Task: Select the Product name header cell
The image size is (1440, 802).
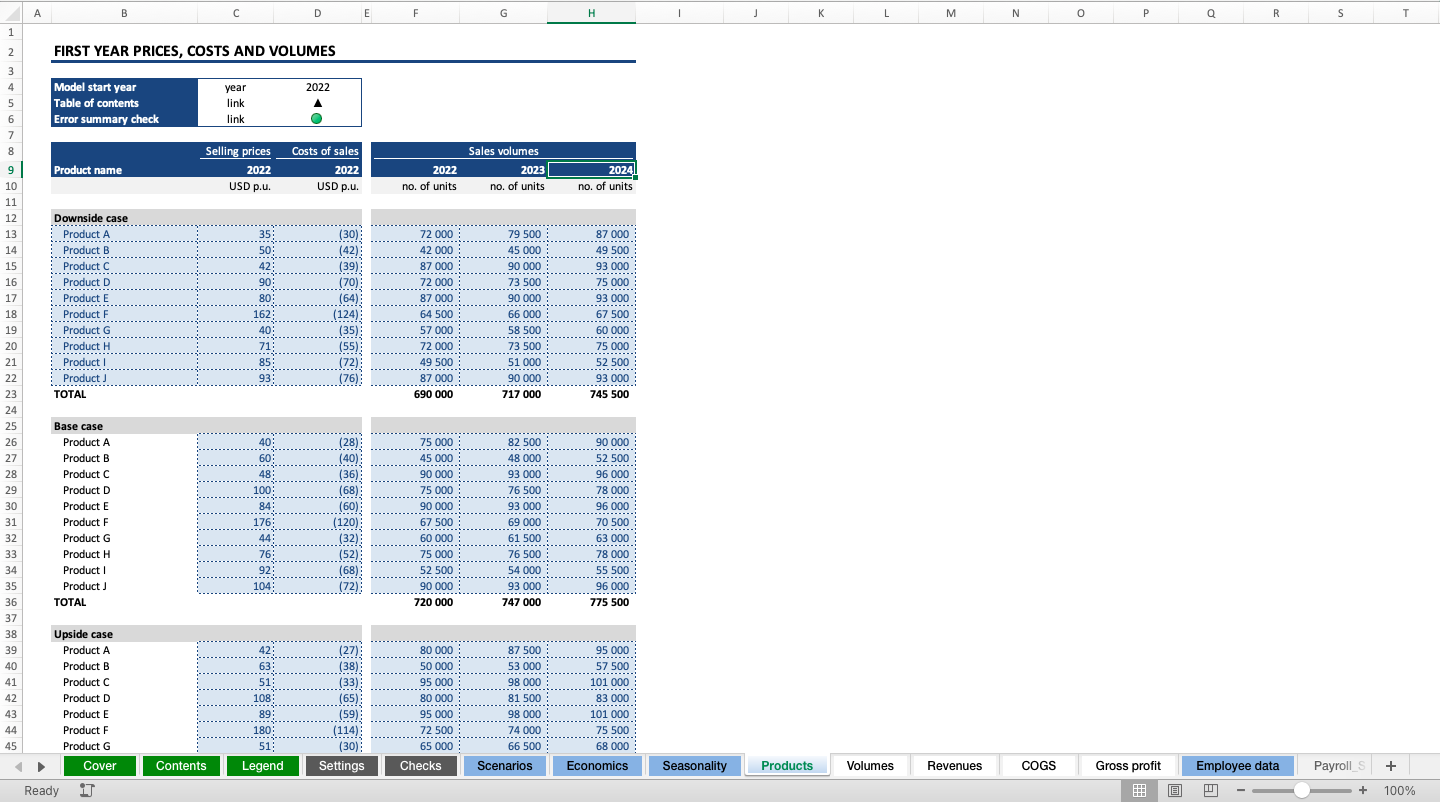Action: pos(124,170)
